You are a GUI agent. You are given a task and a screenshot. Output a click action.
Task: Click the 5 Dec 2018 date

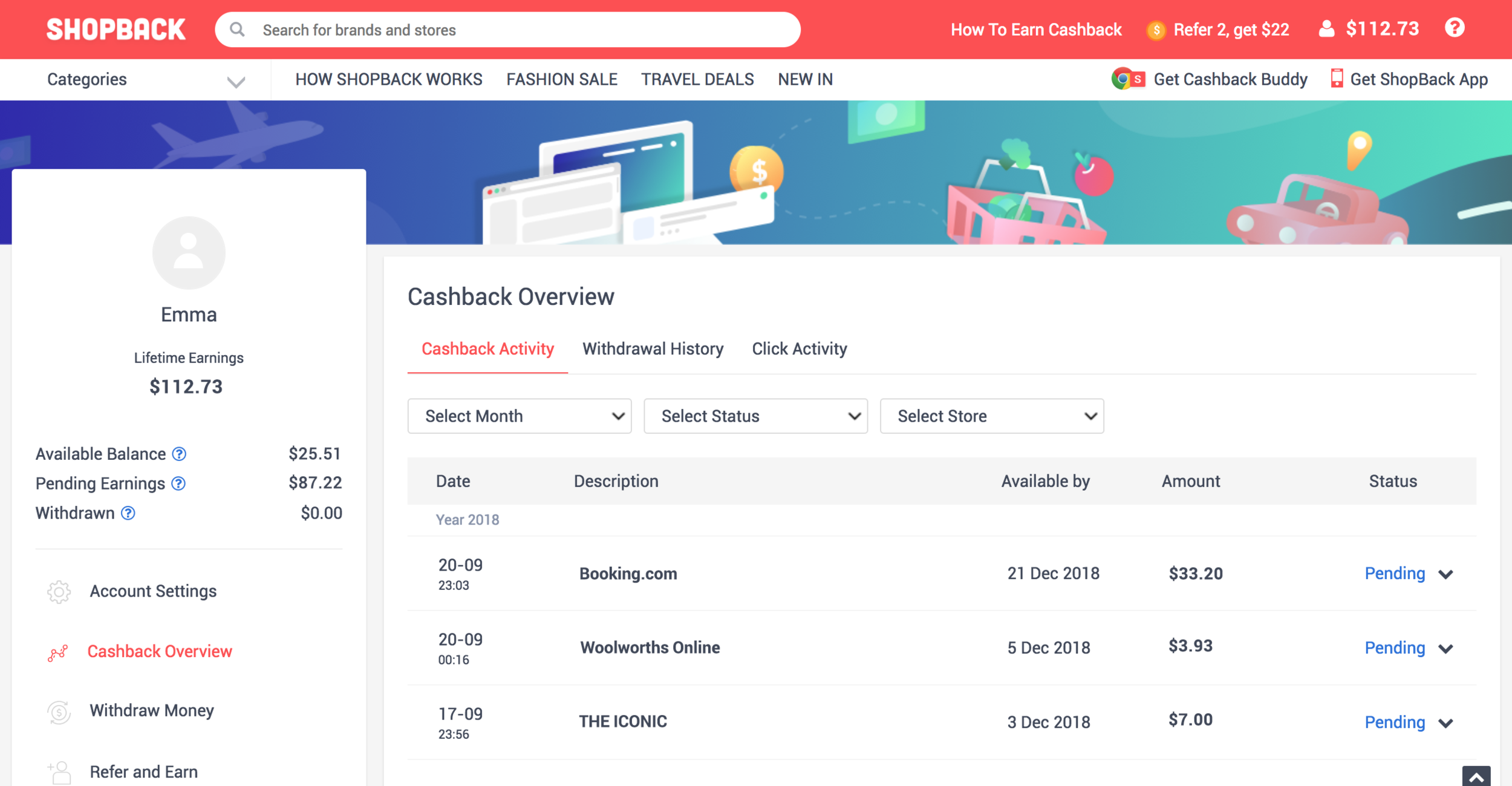[1049, 648]
